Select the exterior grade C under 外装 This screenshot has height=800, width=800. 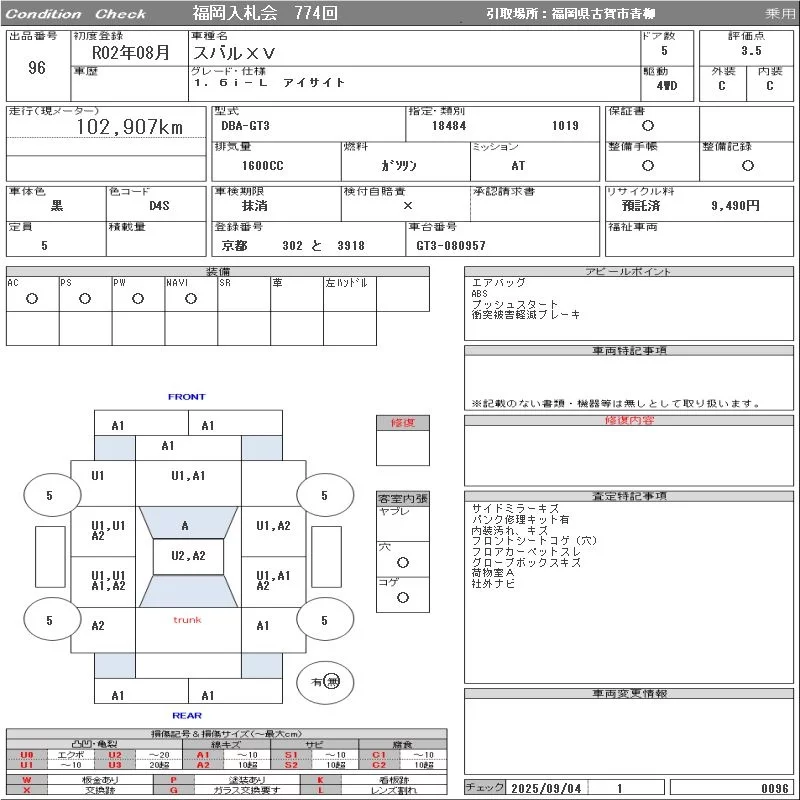click(721, 86)
